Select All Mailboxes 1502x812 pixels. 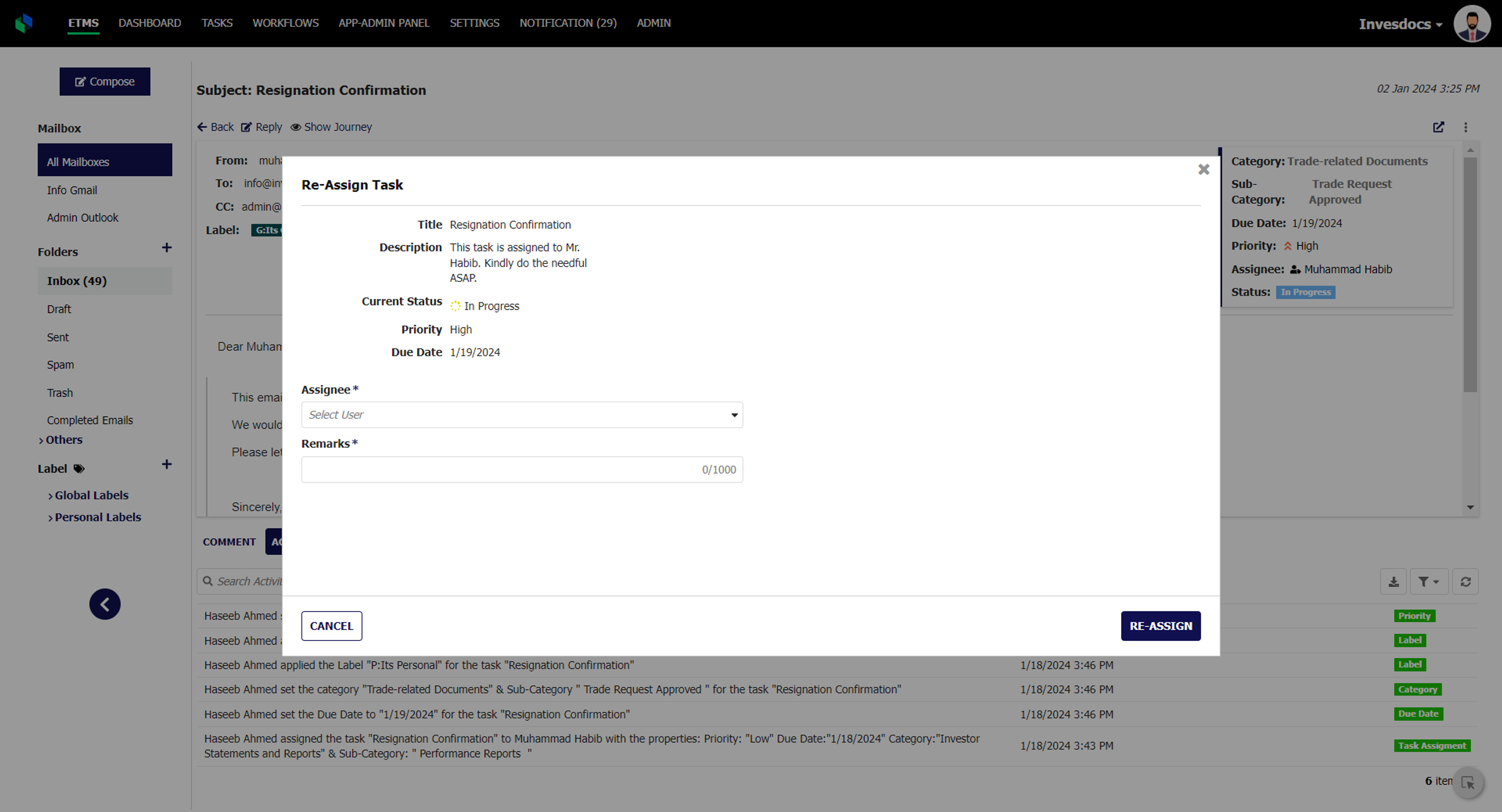pos(105,160)
